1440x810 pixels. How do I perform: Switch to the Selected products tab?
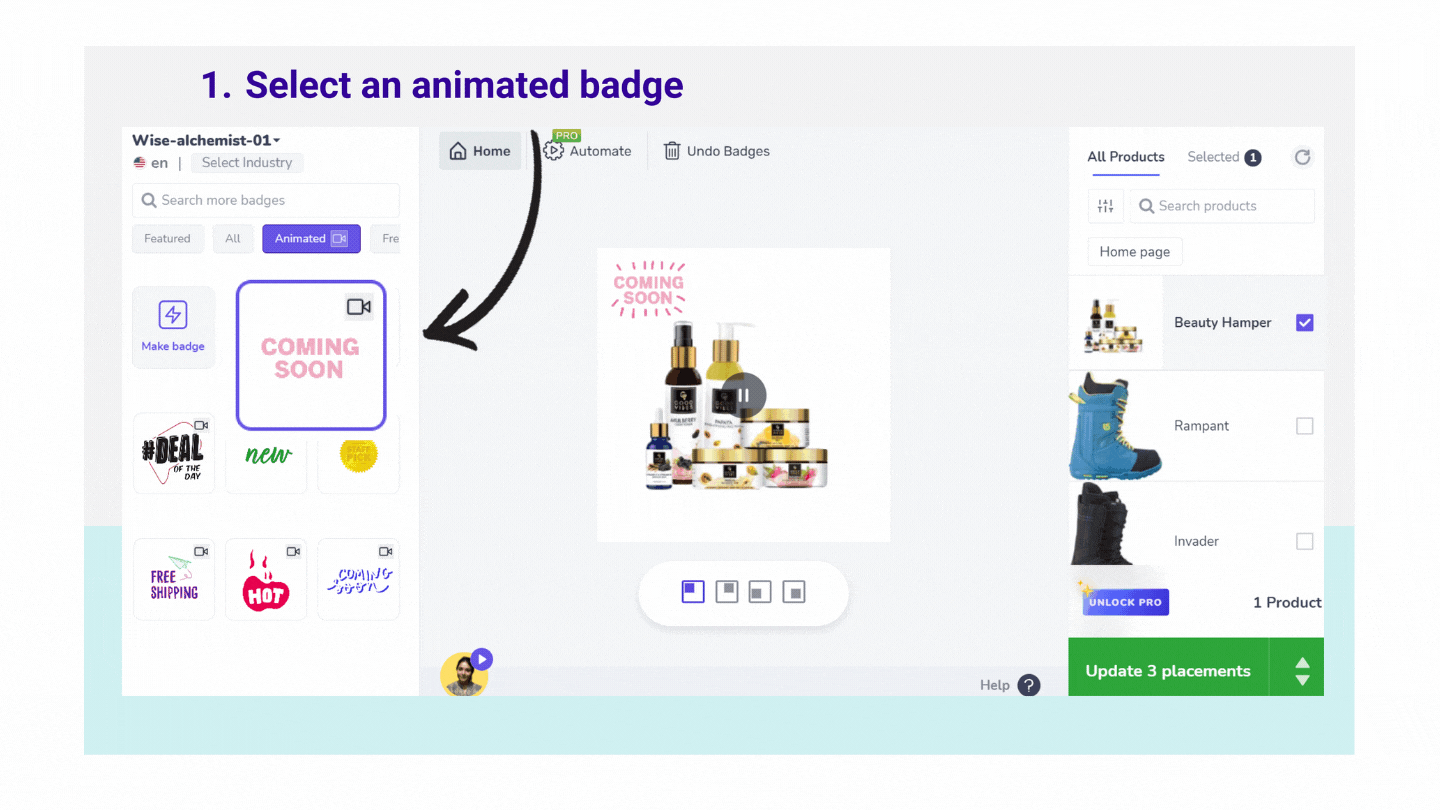tap(1224, 157)
